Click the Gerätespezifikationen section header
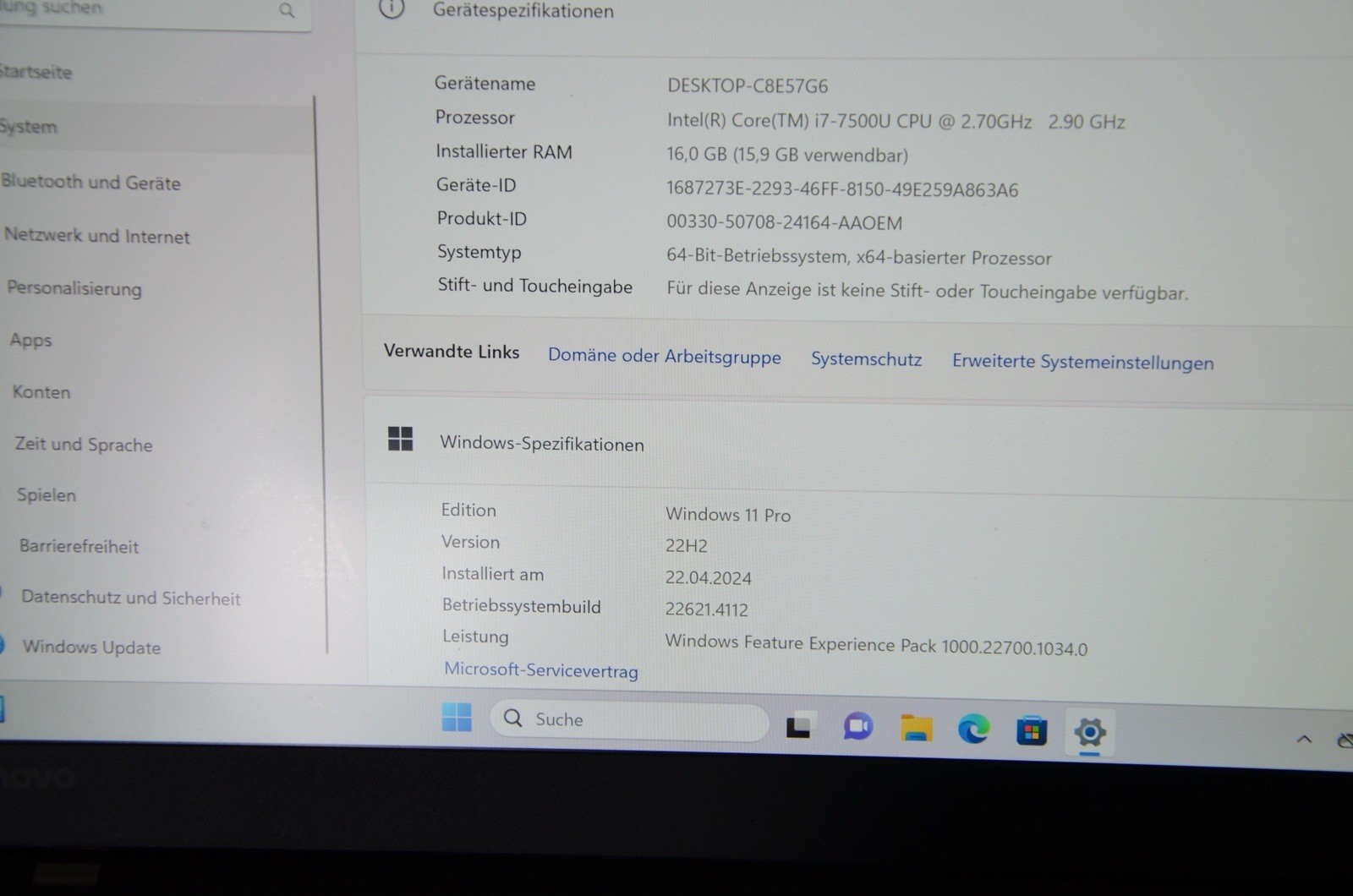Image resolution: width=1353 pixels, height=896 pixels. click(523, 11)
